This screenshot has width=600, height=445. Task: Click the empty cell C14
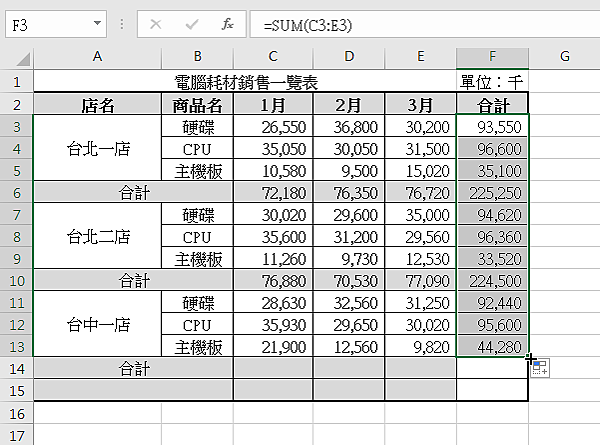[x=273, y=368]
